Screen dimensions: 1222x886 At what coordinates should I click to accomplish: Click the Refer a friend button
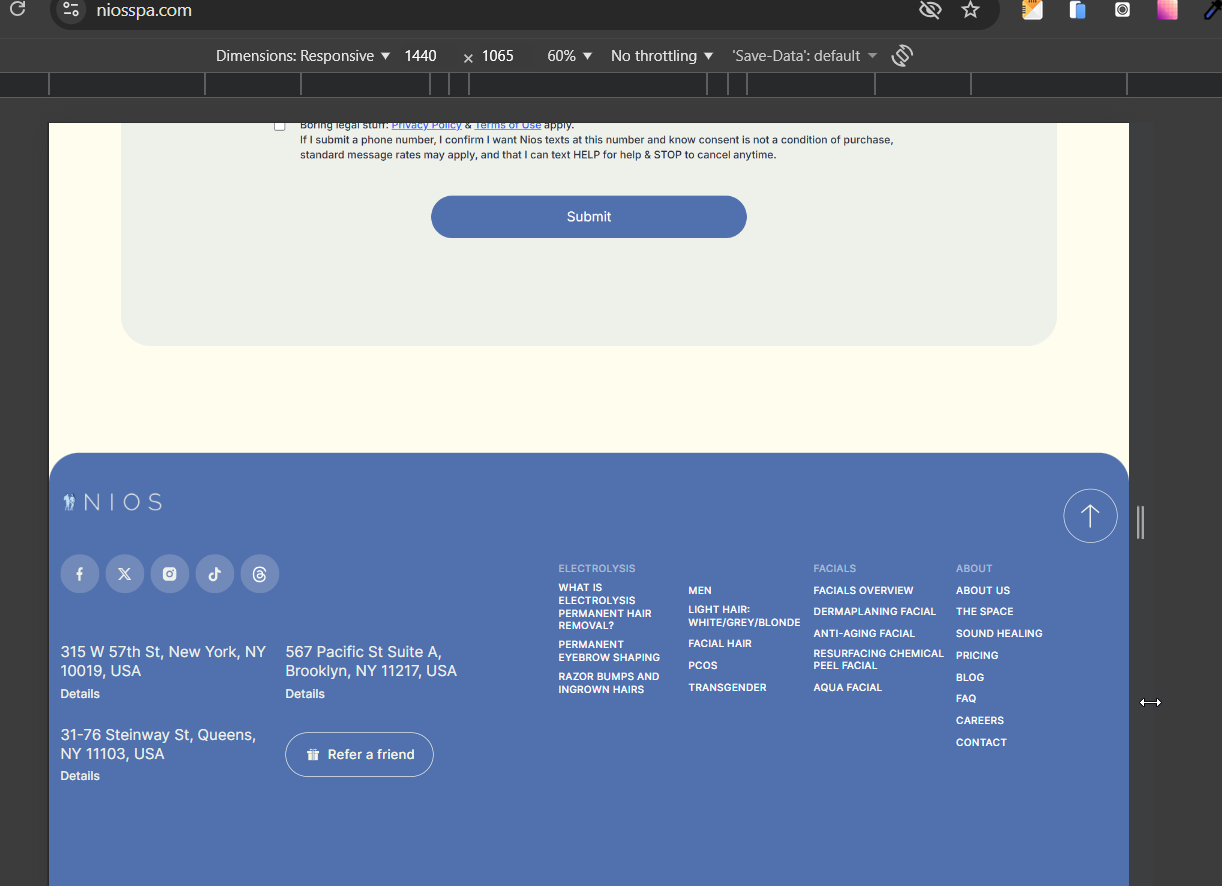pos(359,755)
